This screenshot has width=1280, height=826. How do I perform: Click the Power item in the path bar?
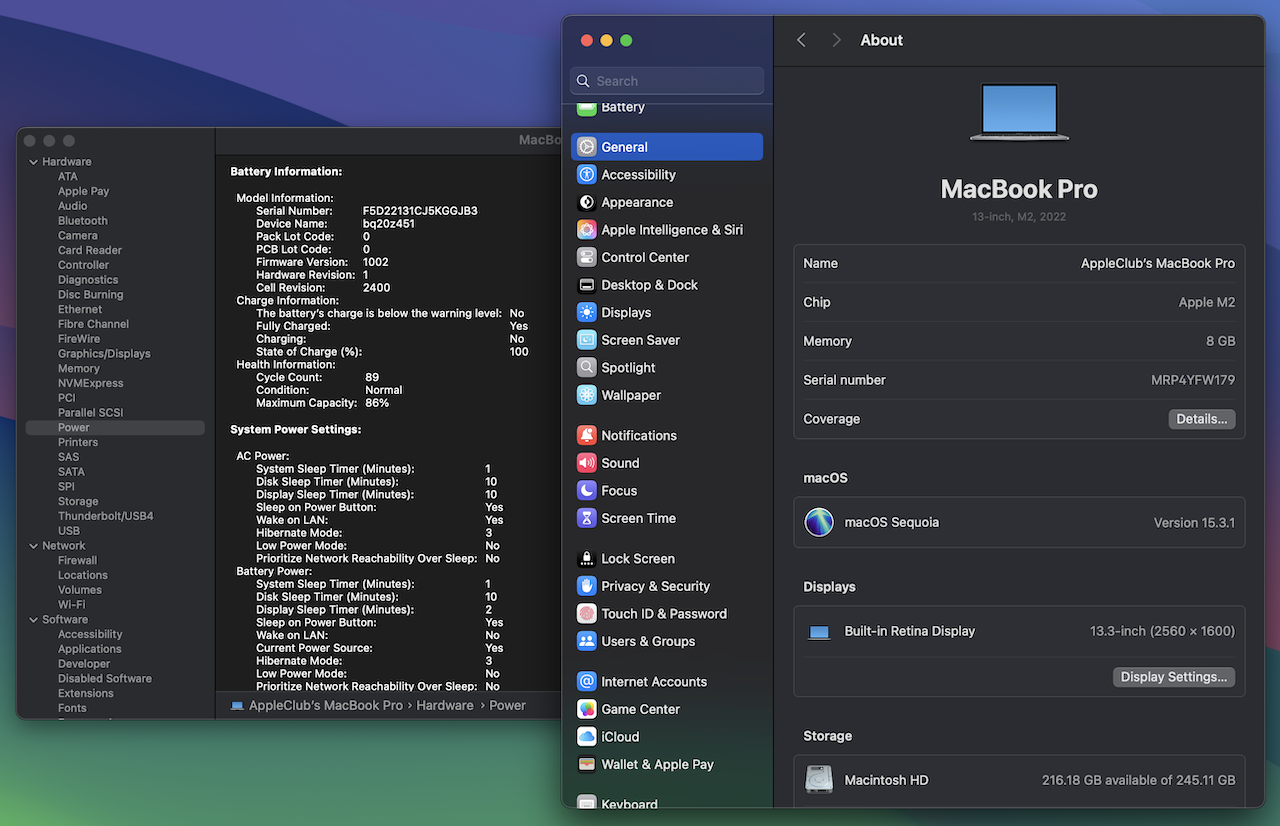tap(508, 705)
